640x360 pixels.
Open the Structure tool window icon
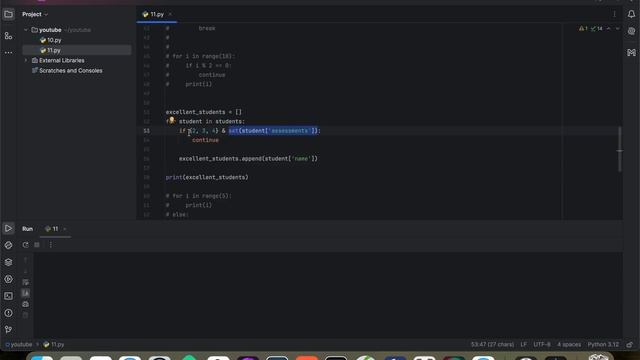point(8,36)
